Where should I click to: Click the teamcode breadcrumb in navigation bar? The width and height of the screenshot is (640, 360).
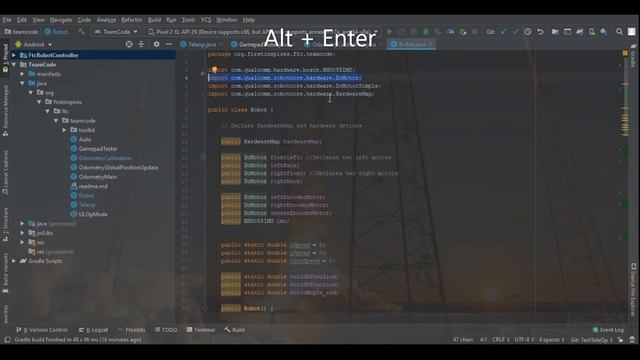point(21,31)
